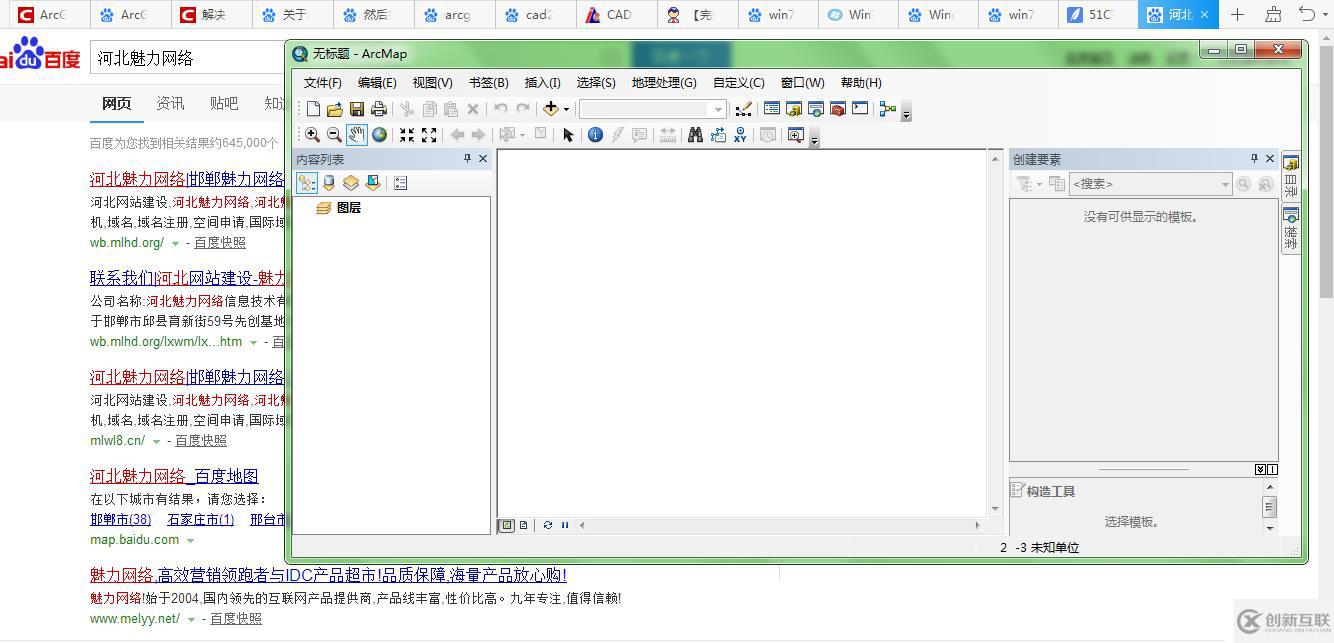
Task: Open the 河北魅力网络_百度地图 result link
Action: (174, 476)
